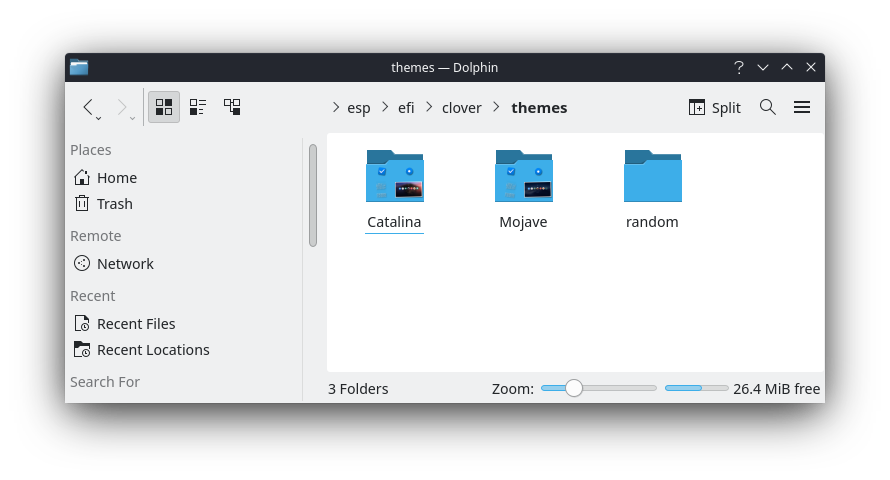This screenshot has height=480, width=890.
Task: Go forward with the forward arrow
Action: pyautogui.click(x=121, y=107)
